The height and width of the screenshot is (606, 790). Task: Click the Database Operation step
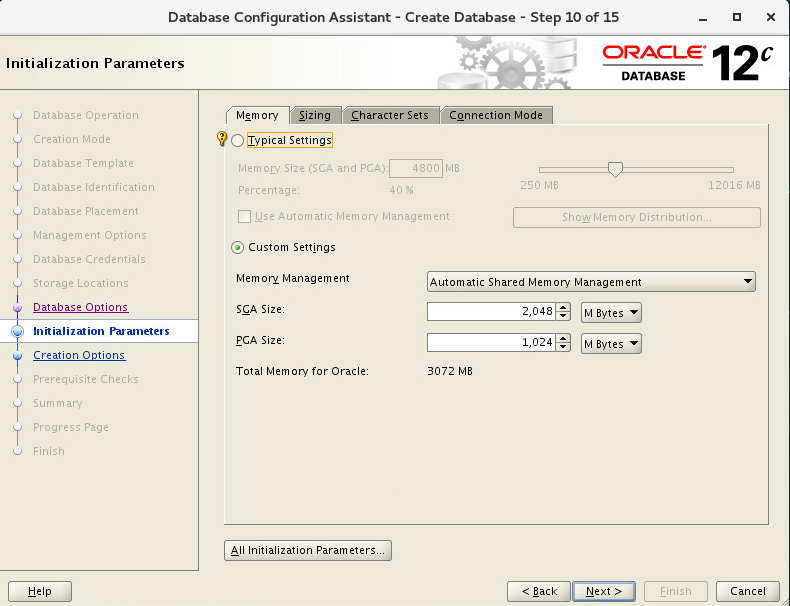86,115
